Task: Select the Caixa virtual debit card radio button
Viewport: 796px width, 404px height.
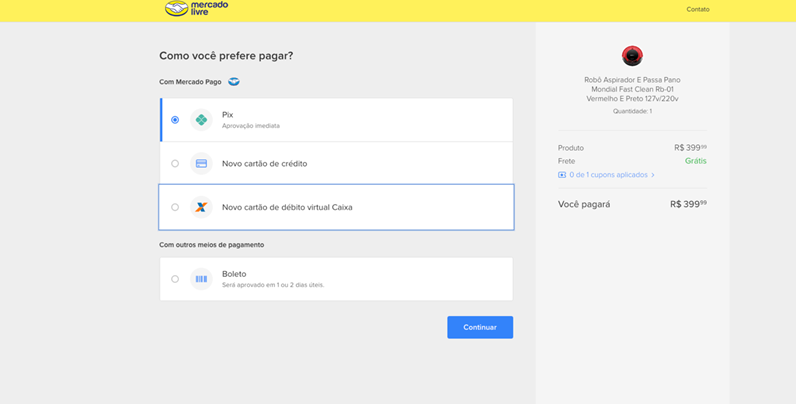Action: coord(175,207)
